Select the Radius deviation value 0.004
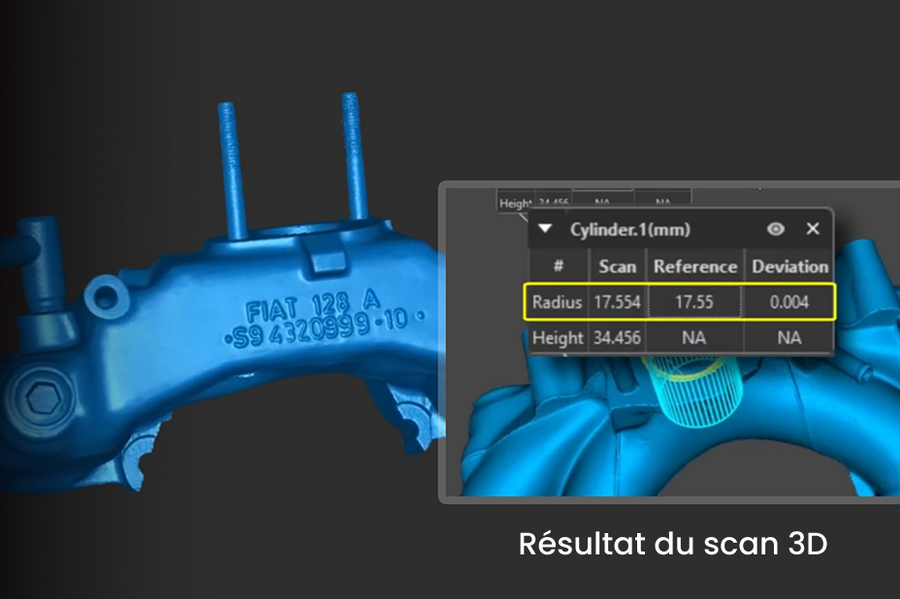This screenshot has height=599, width=900. (789, 302)
